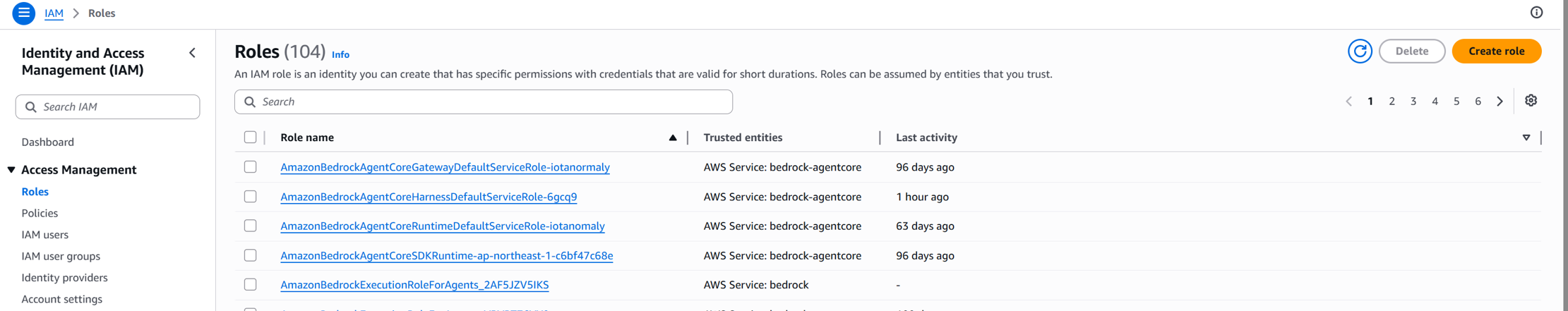Image resolution: width=1568 pixels, height=311 pixels.
Task: Open Identity providers in the sidebar
Action: click(x=64, y=278)
